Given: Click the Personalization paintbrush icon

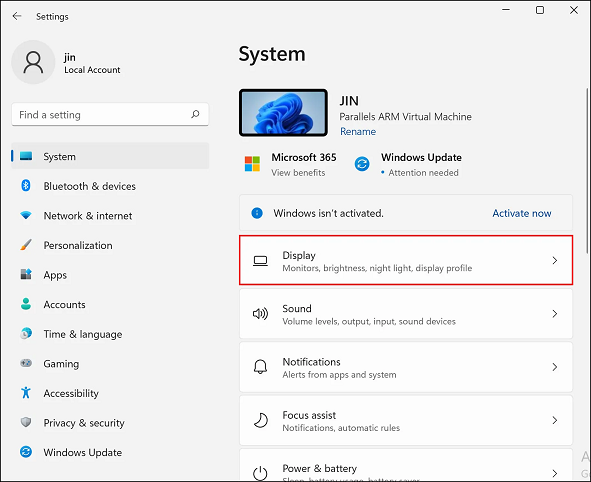Looking at the screenshot, I should point(26,245).
